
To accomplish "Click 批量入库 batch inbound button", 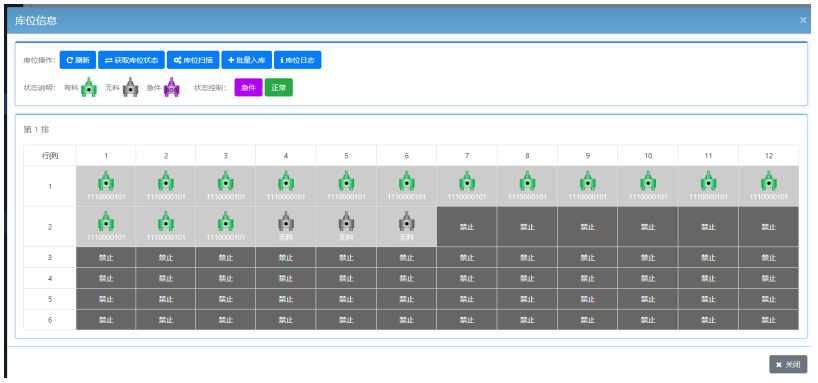I will point(247,60).
